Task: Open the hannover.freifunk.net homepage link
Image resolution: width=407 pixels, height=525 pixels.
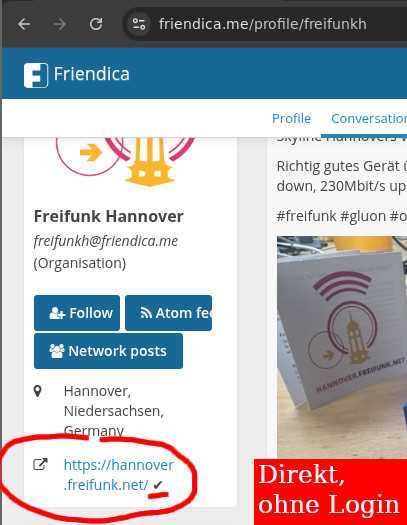Action: 118,475
